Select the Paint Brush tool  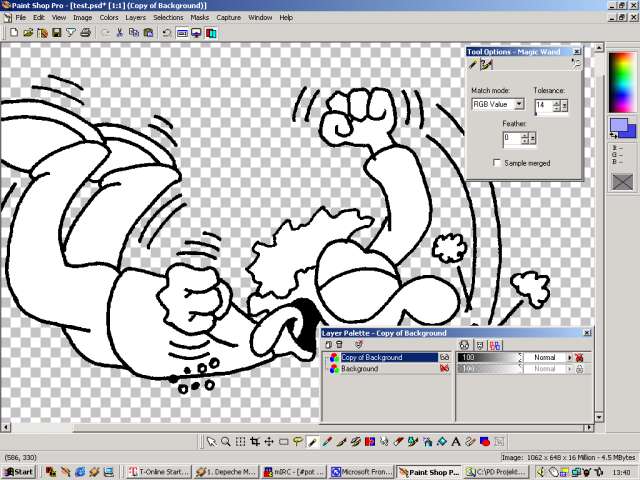point(341,442)
